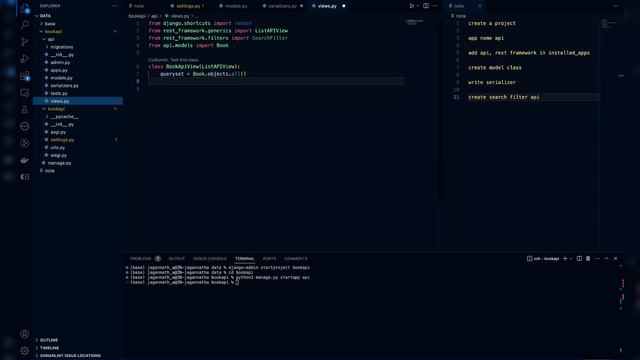Close the note tab in right editor group

480,6
